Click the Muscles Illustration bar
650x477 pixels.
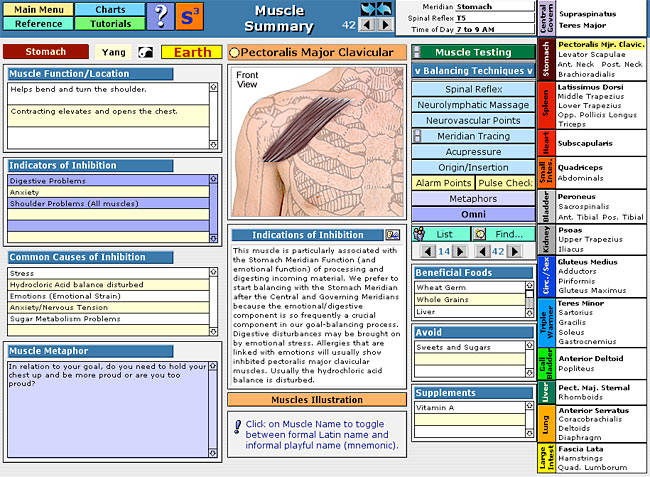317,400
